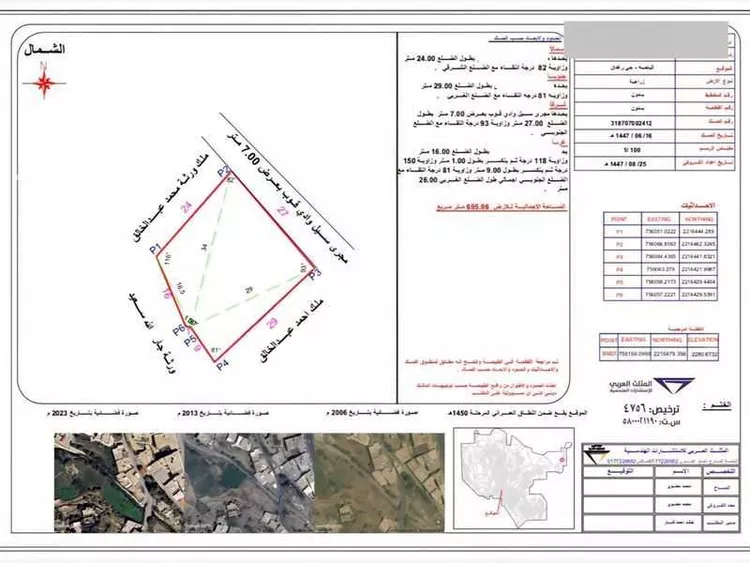Click POINT header in the coordinates table
The width and height of the screenshot is (750, 563).
tap(620, 219)
